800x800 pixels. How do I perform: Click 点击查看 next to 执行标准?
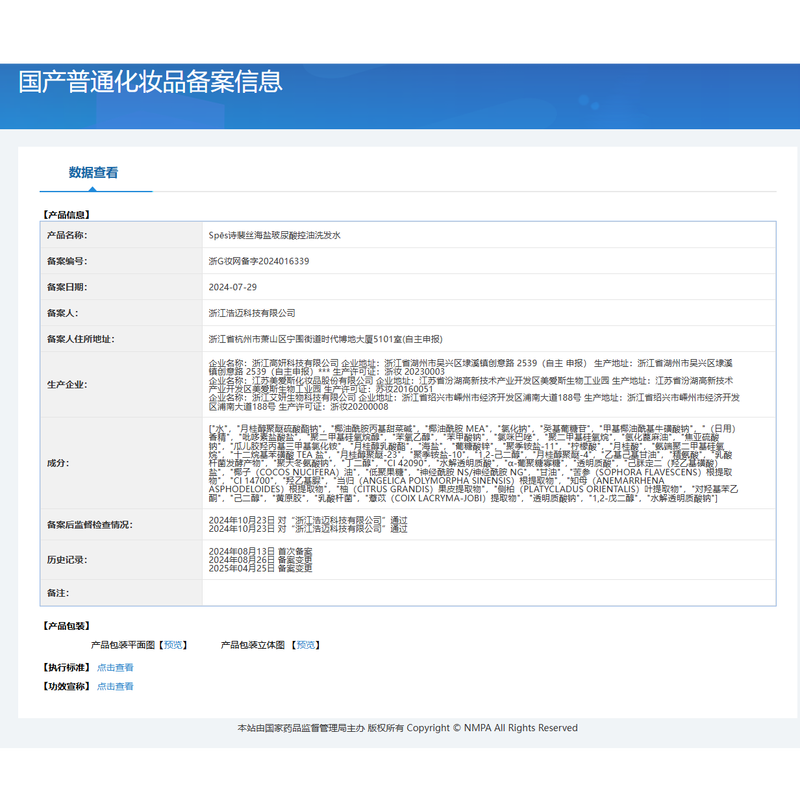pos(115,667)
